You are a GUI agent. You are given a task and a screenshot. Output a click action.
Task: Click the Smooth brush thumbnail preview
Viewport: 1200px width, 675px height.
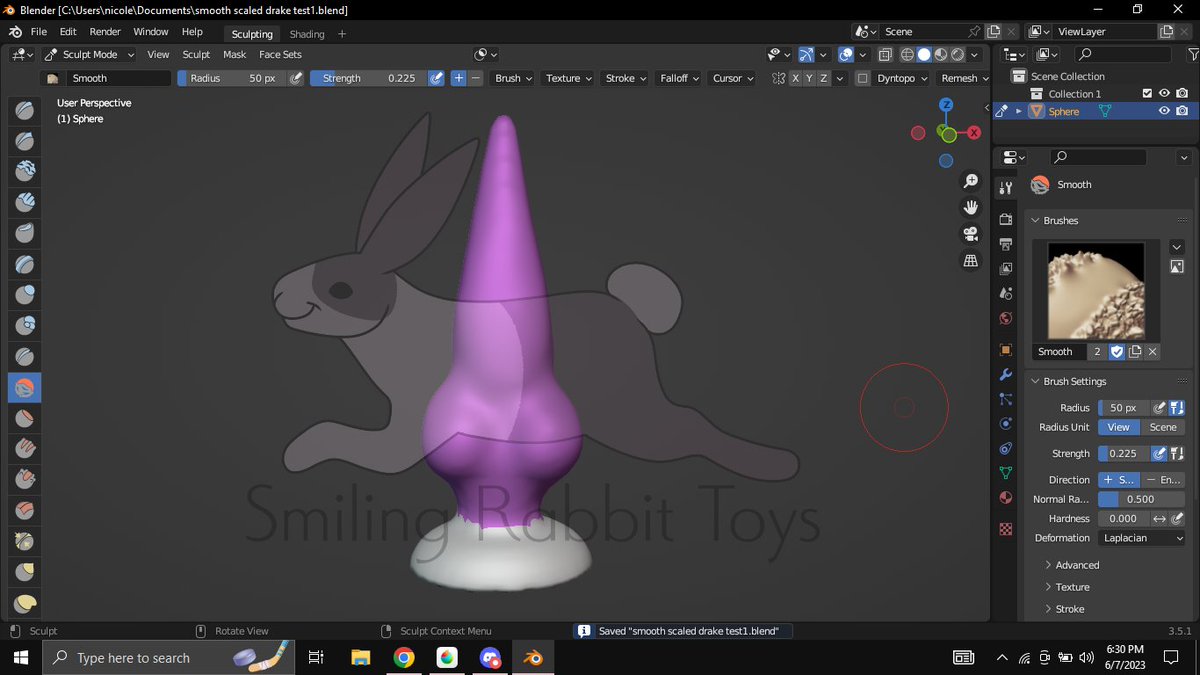(1096, 290)
